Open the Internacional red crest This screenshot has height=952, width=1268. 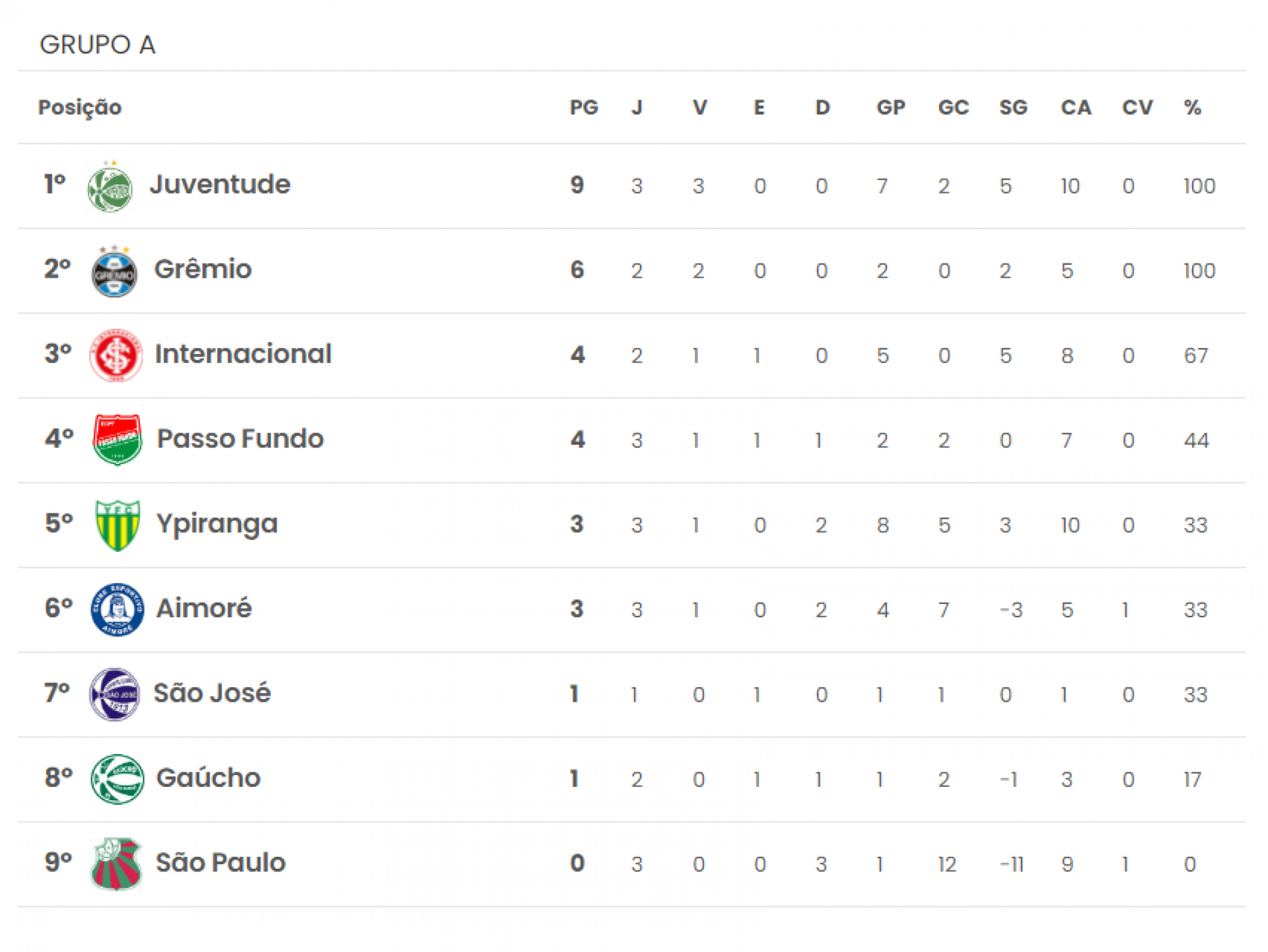116,356
